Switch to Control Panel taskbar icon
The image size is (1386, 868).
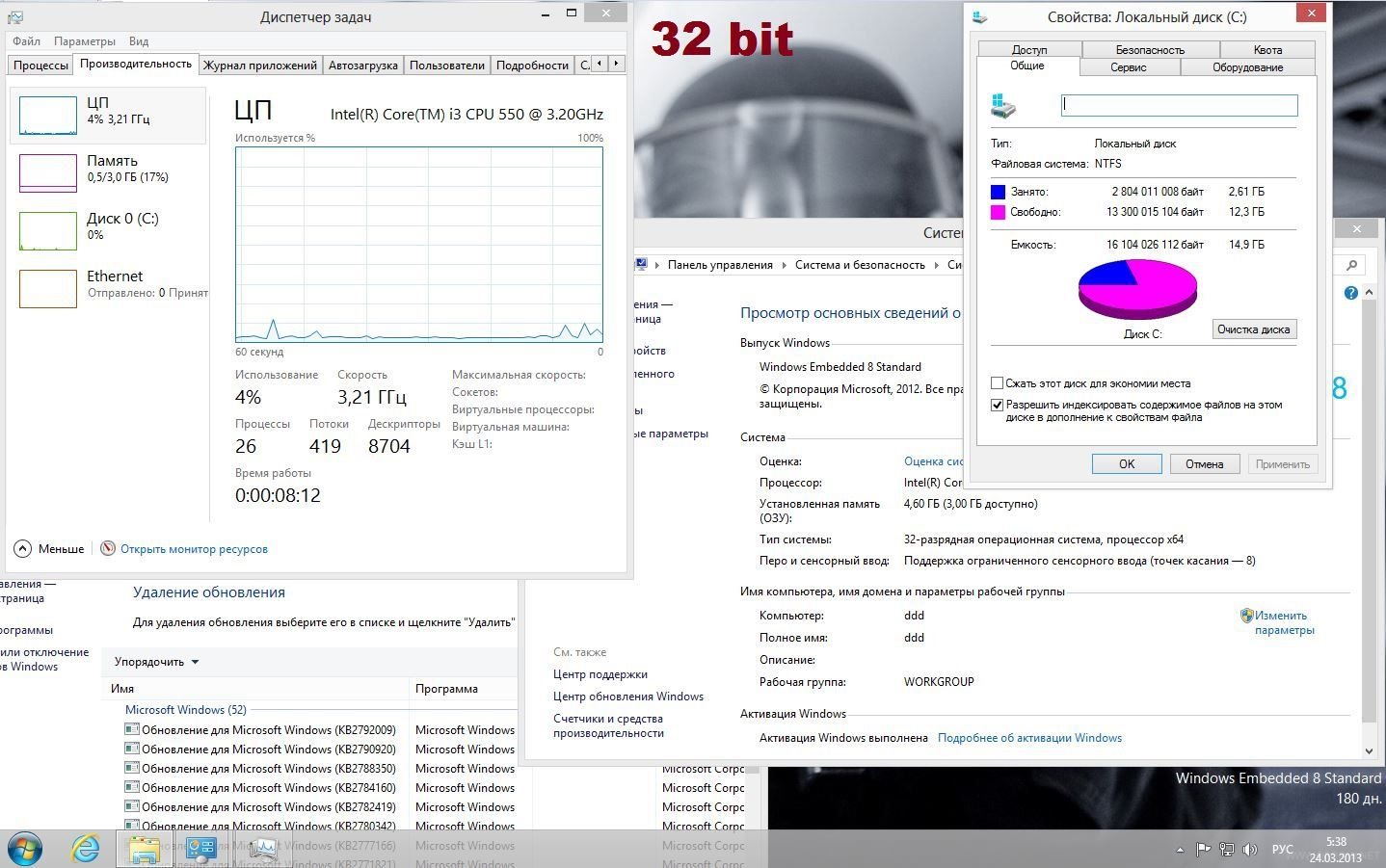[x=201, y=849]
